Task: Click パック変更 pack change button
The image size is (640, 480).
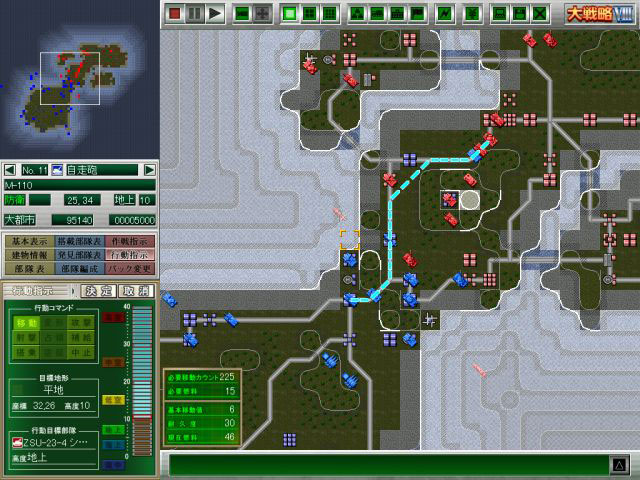Action: pos(130,269)
